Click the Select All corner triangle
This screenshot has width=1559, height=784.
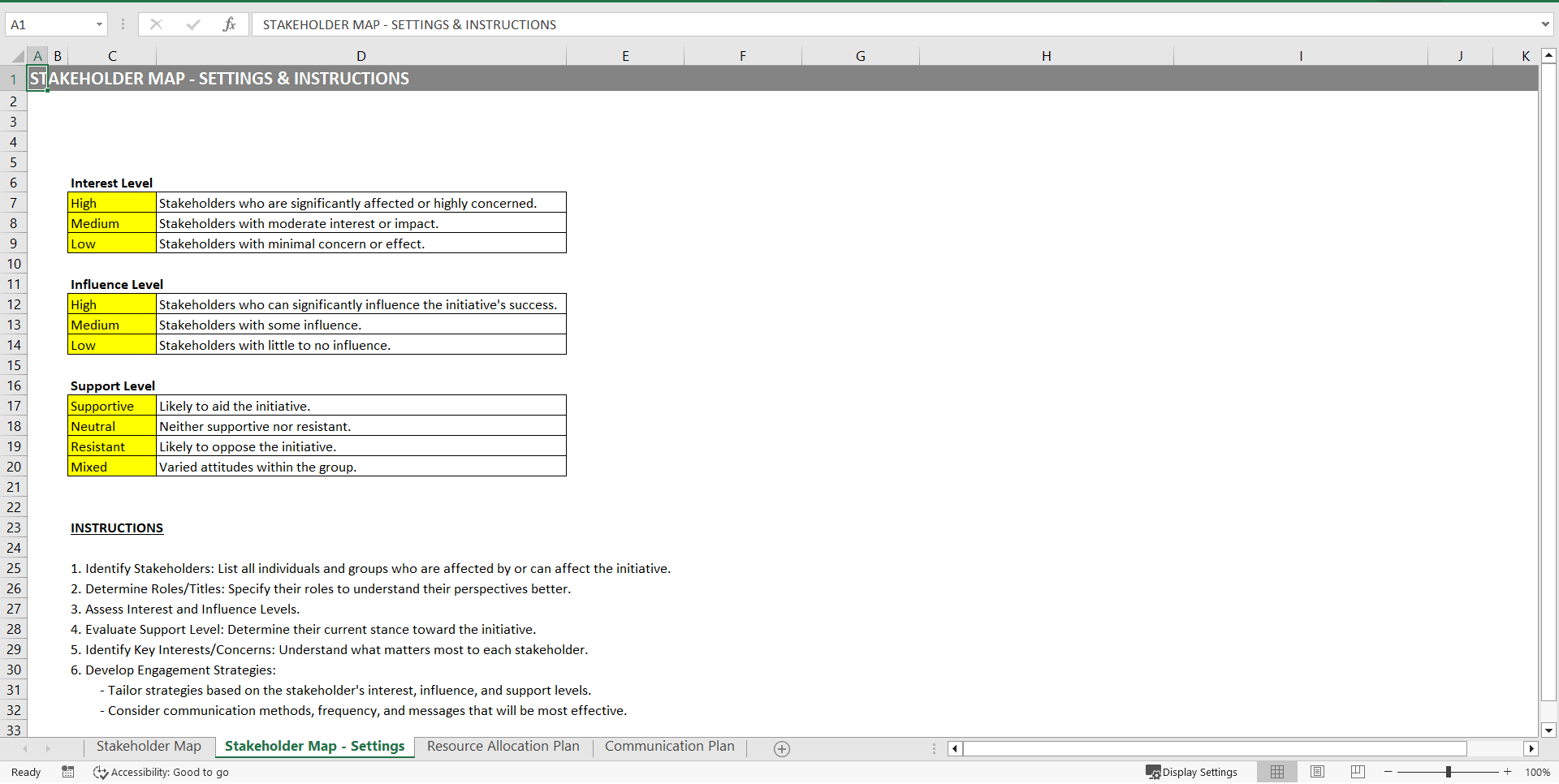(x=17, y=56)
